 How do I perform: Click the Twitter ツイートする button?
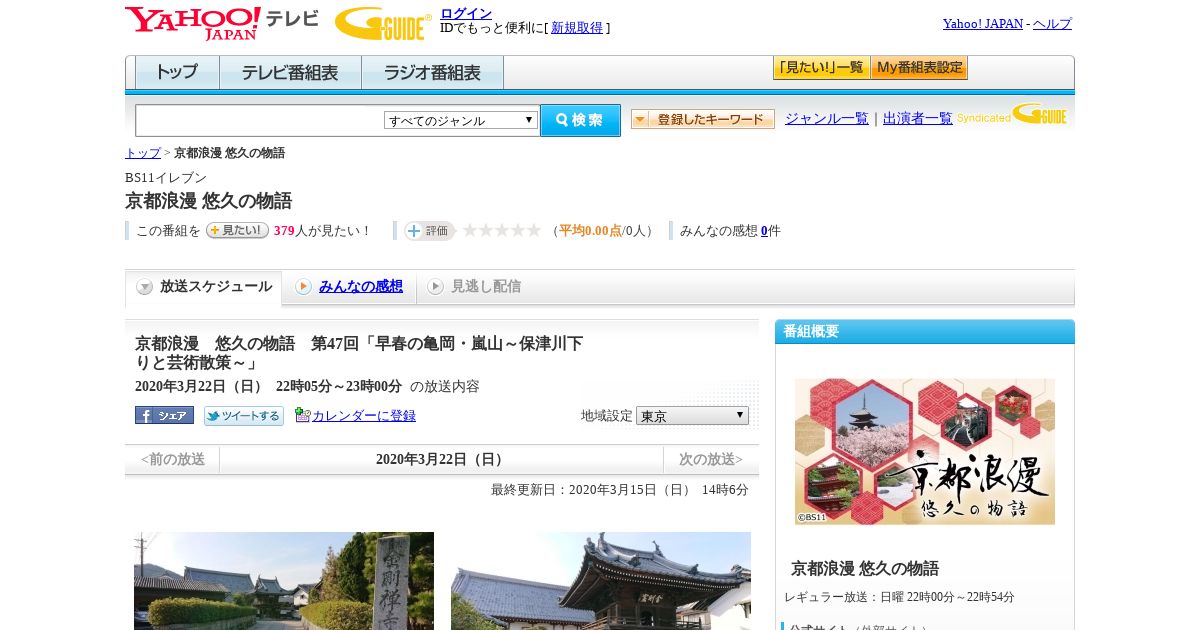click(x=244, y=415)
